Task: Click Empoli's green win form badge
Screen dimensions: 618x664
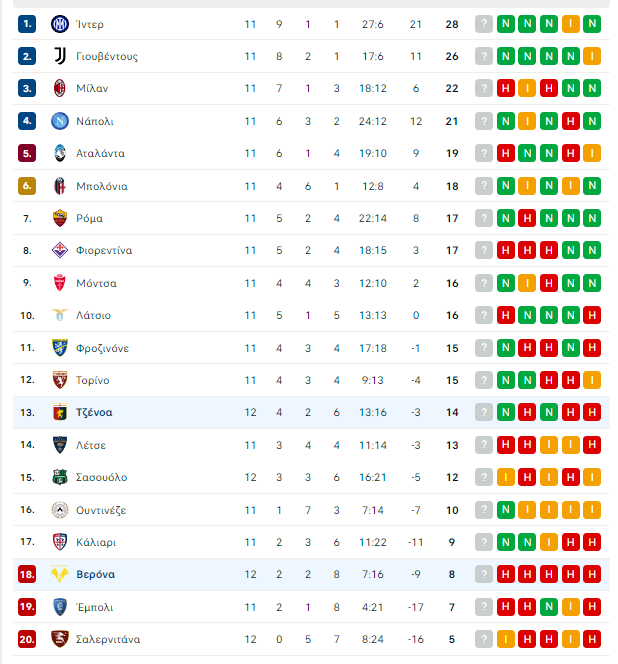Action: (x=549, y=607)
